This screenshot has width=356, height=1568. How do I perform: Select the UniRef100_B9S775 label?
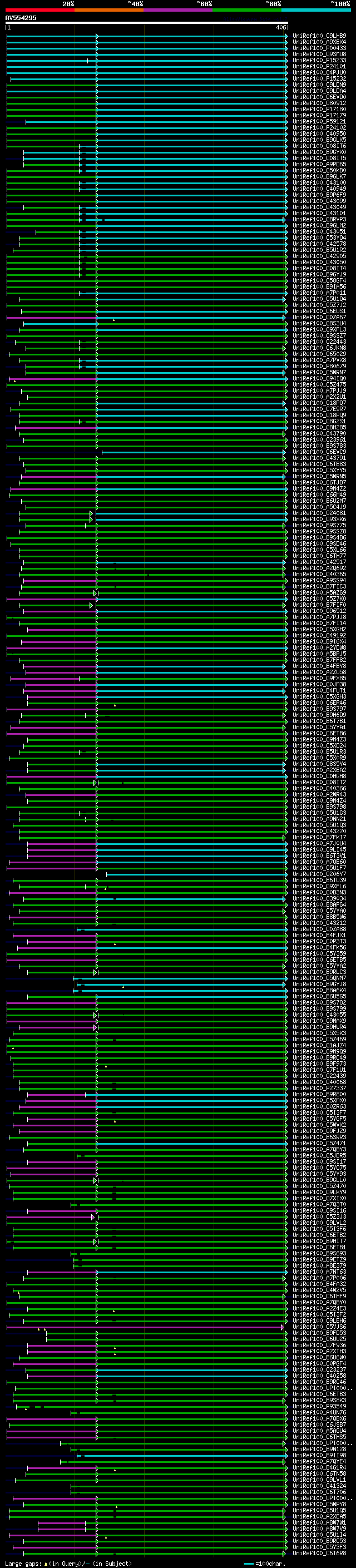click(x=319, y=525)
